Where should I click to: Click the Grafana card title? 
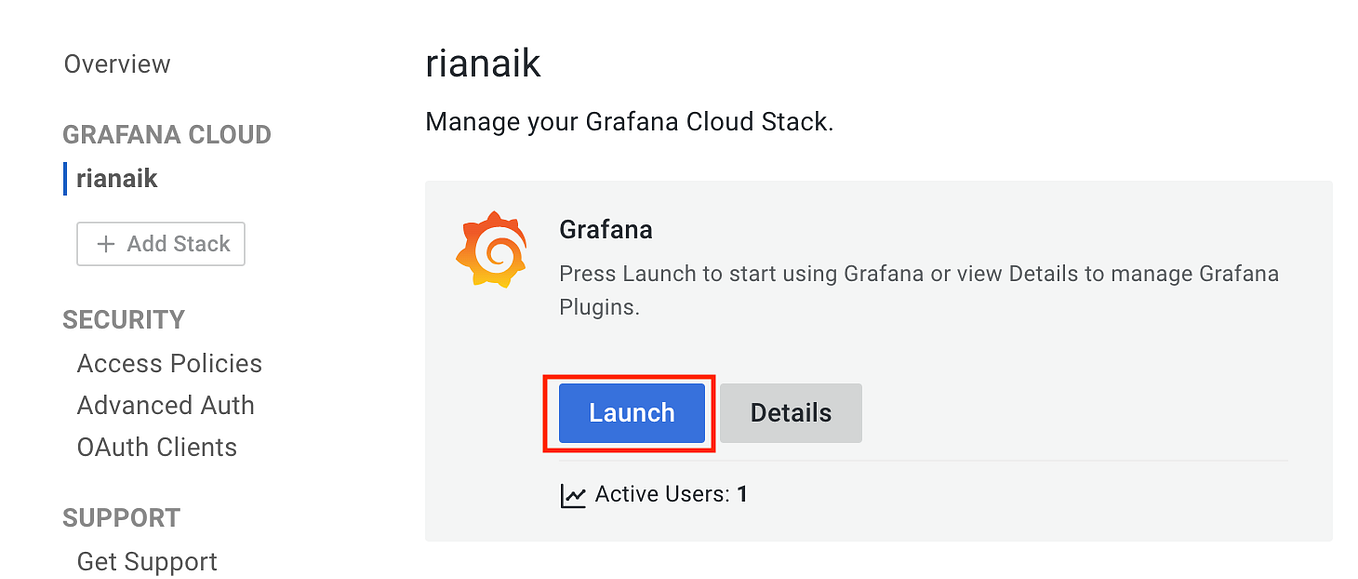pyautogui.click(x=606, y=229)
